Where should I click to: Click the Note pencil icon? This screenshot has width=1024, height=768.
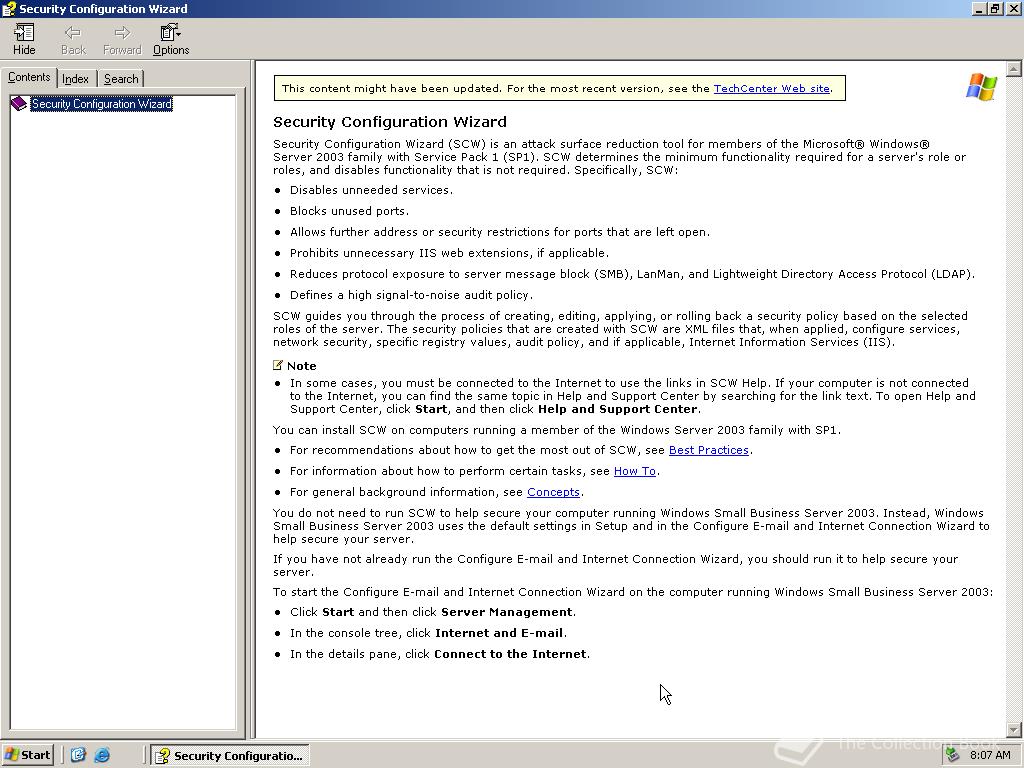278,365
